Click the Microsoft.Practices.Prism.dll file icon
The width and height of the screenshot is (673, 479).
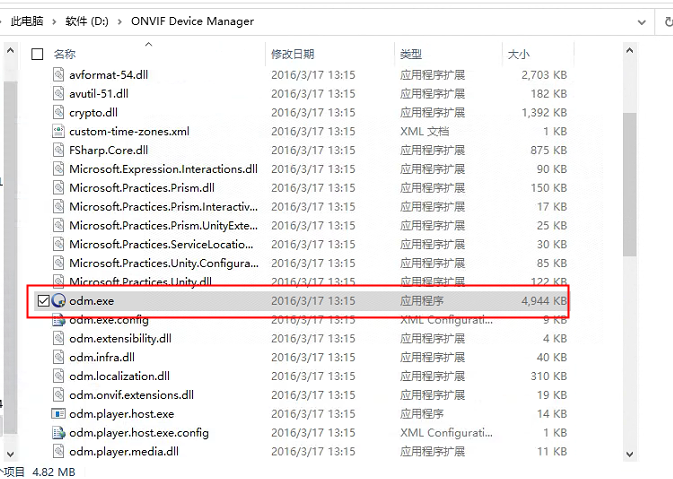pos(58,188)
